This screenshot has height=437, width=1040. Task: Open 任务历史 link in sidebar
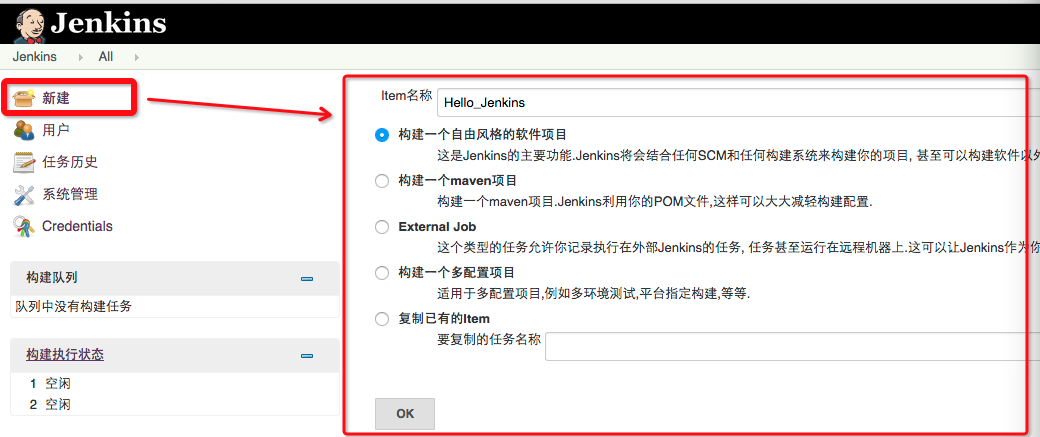(x=70, y=162)
